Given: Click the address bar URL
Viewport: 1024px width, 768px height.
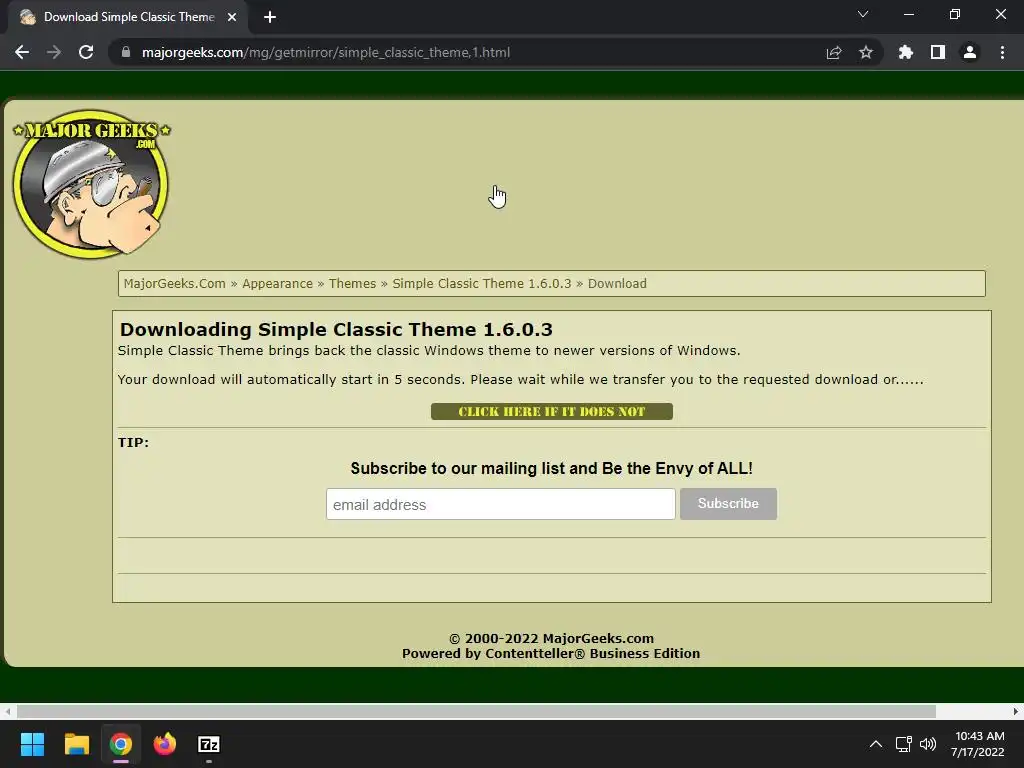Looking at the screenshot, I should (x=326, y=52).
